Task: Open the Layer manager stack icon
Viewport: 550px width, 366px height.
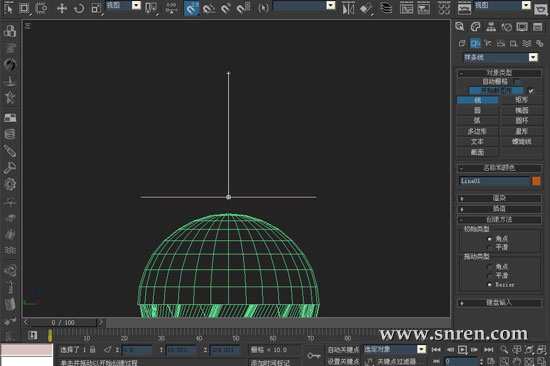Action: [387, 8]
